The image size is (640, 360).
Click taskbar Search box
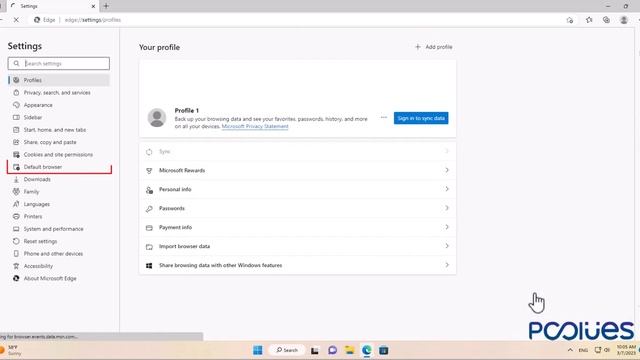287,350
